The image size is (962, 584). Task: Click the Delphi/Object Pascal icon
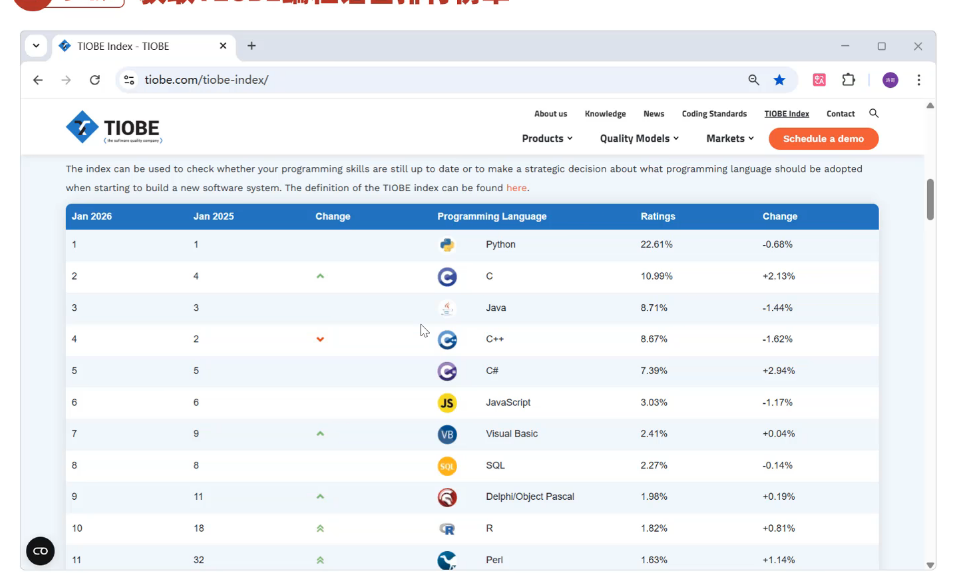(447, 497)
